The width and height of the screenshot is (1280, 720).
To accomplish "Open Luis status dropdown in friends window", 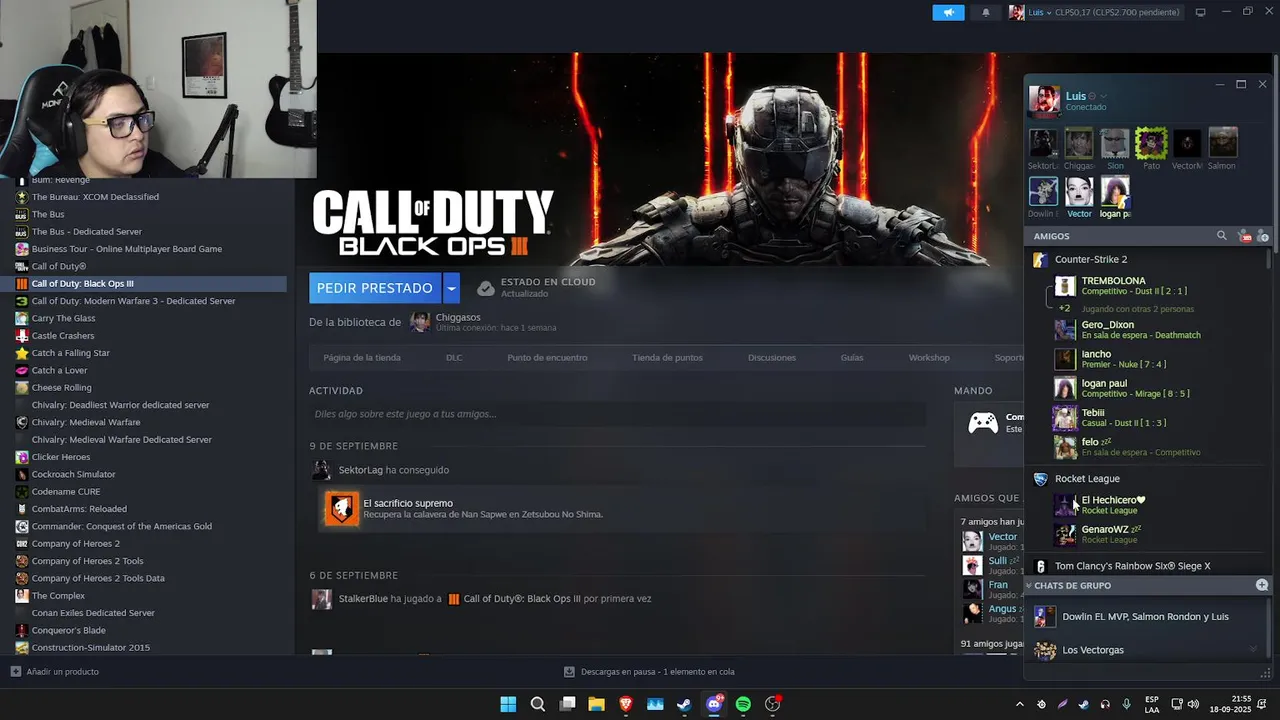I will 1104,96.
